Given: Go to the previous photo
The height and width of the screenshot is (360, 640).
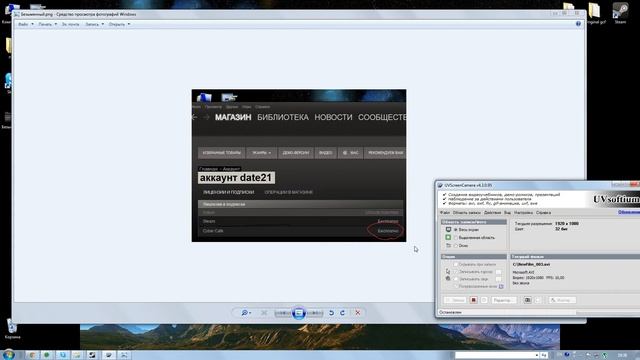Looking at the screenshot, I should [x=282, y=313].
